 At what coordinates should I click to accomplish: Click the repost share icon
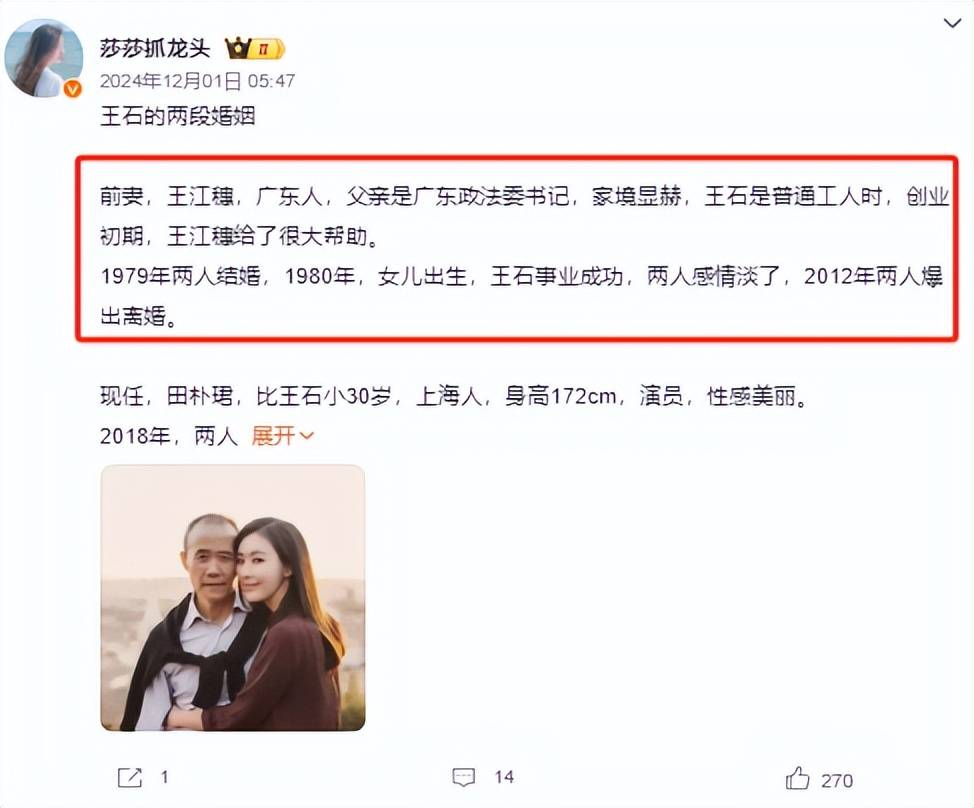130,778
